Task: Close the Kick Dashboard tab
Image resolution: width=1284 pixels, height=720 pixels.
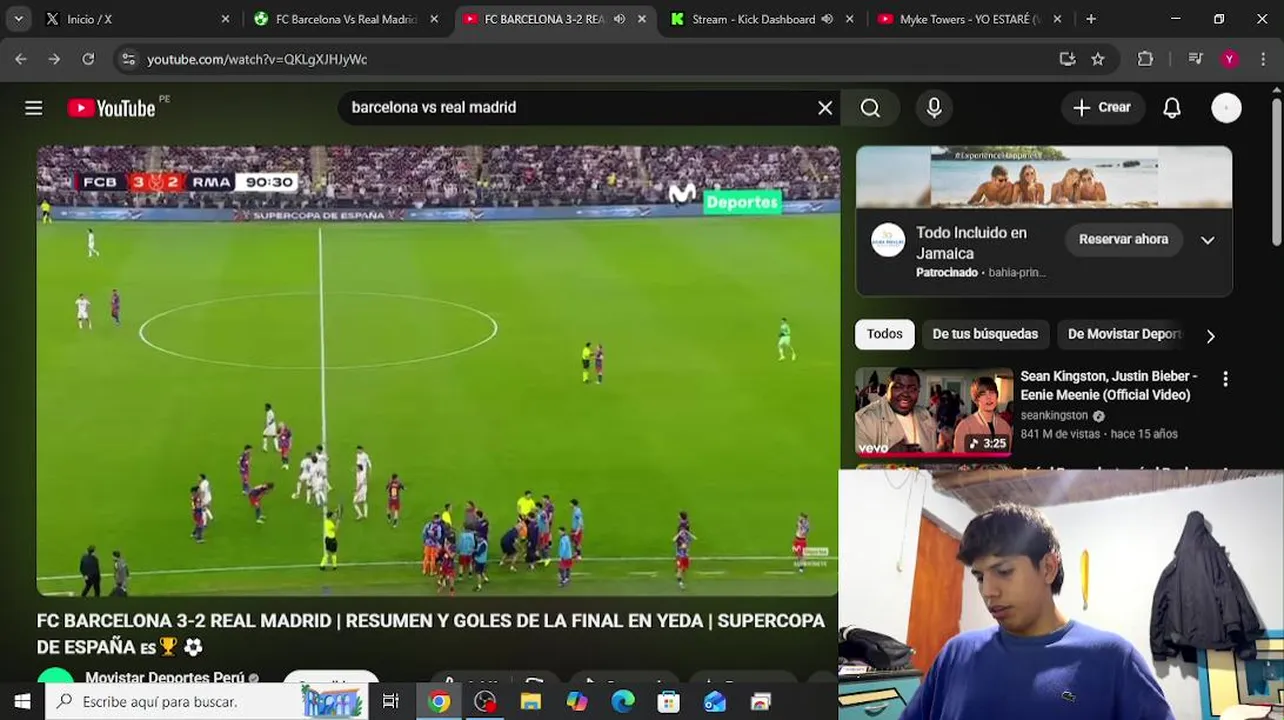Action: tap(849, 19)
